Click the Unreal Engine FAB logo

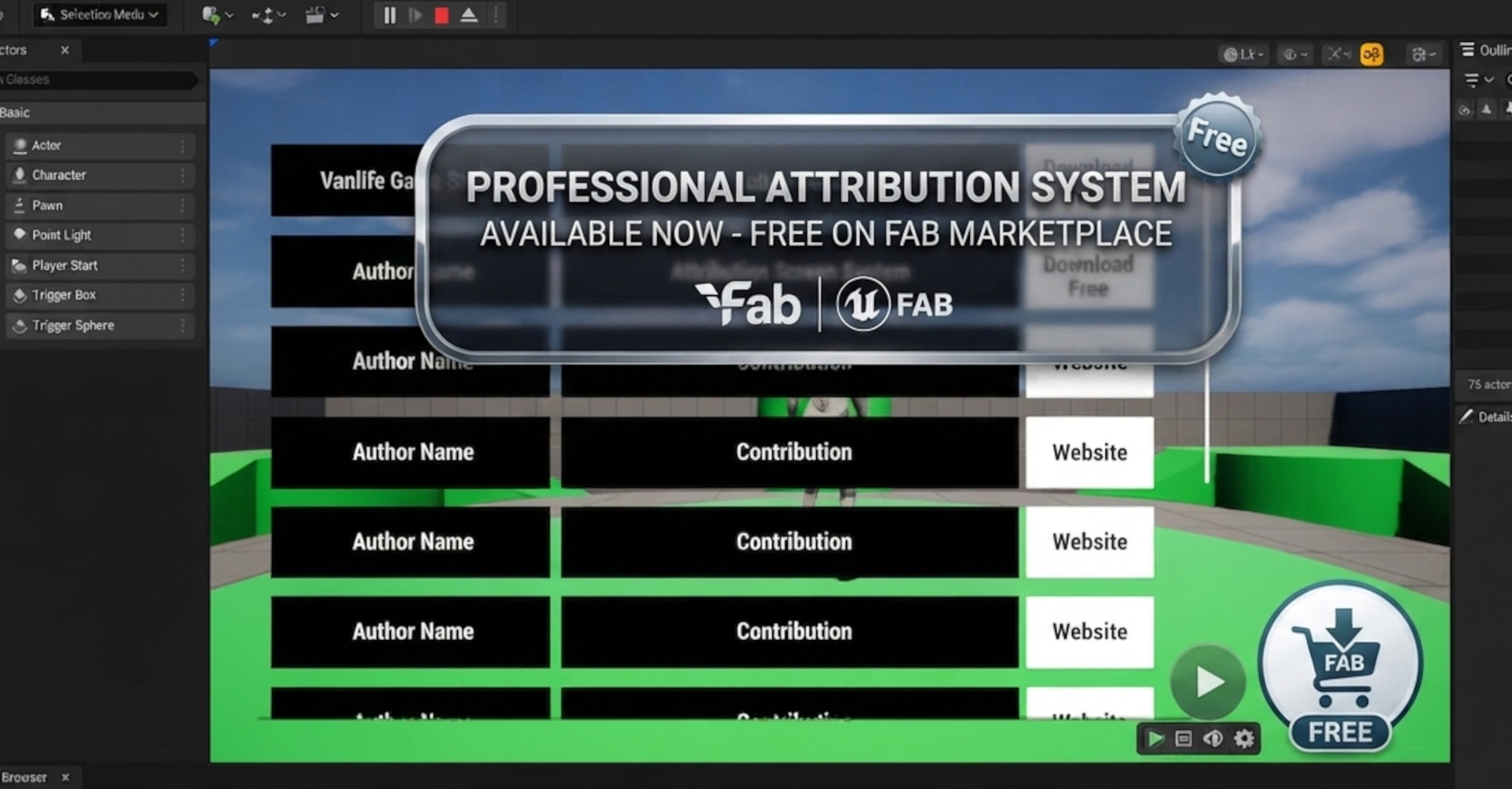pyautogui.click(x=894, y=304)
